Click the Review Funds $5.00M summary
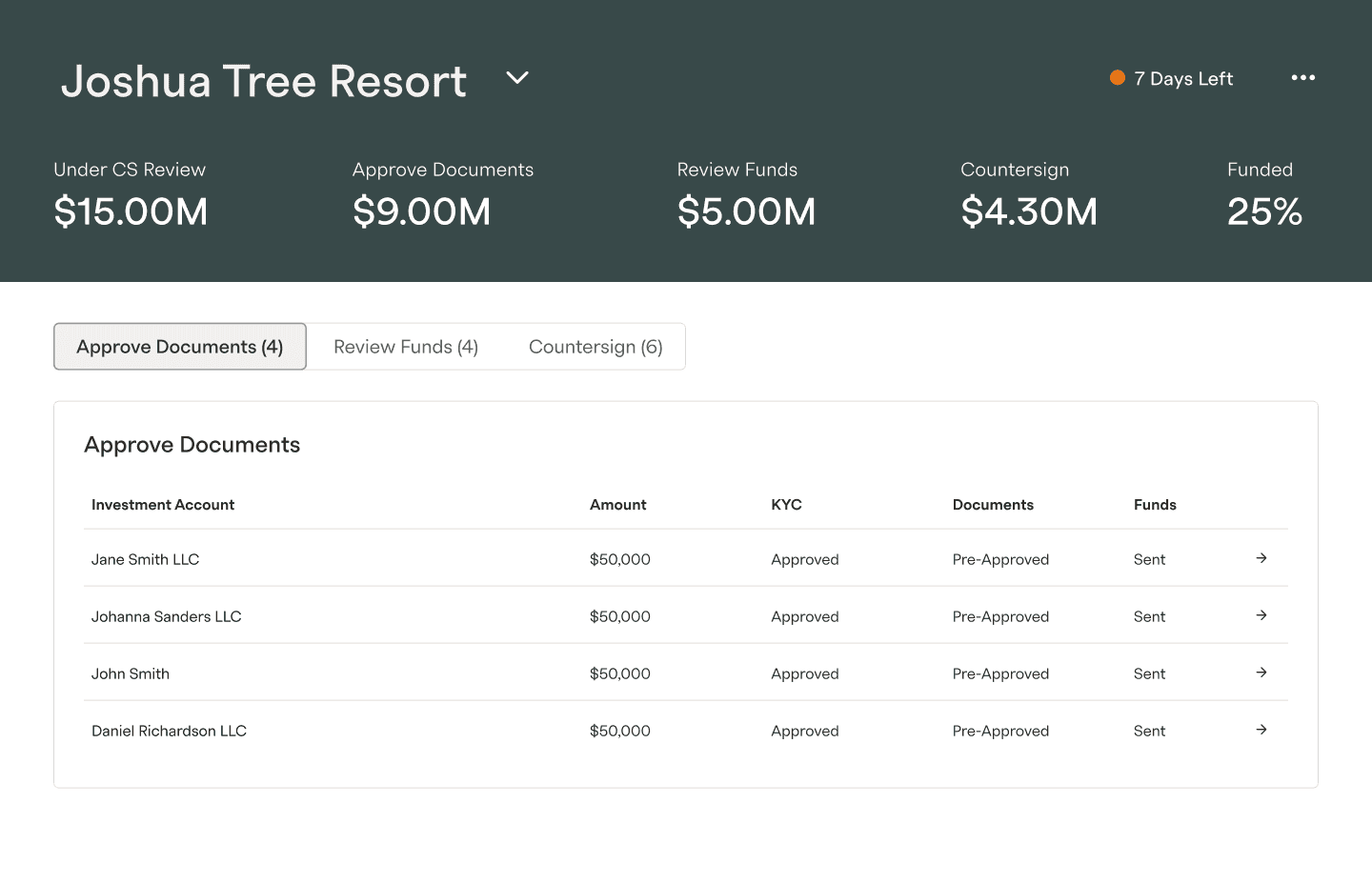The width and height of the screenshot is (1372, 884). tap(746, 194)
